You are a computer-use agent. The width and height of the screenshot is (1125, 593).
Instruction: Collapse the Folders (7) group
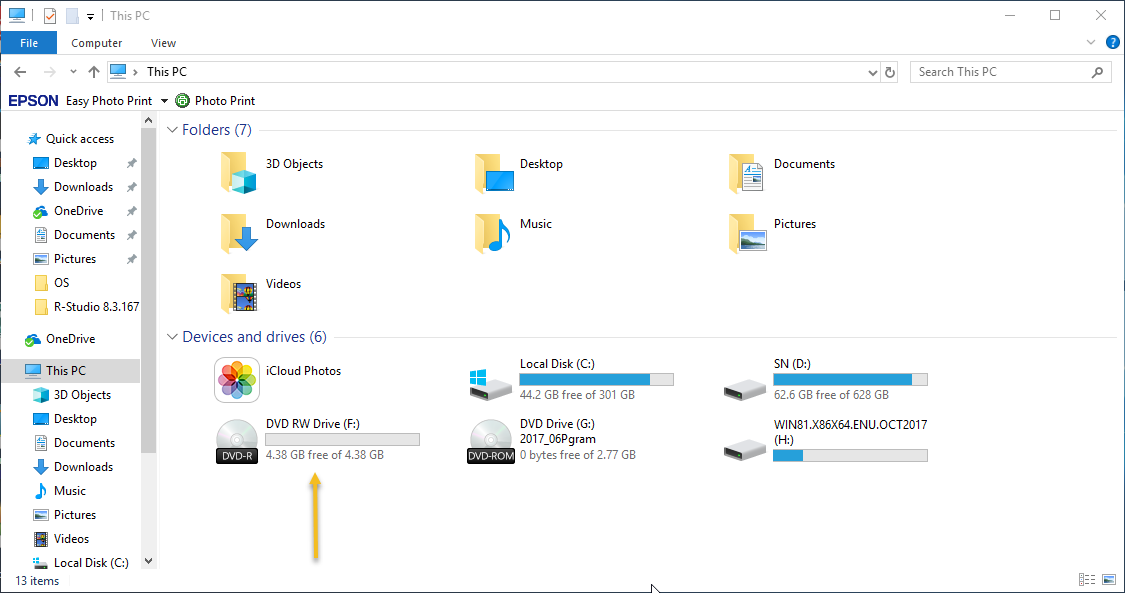[x=172, y=130]
